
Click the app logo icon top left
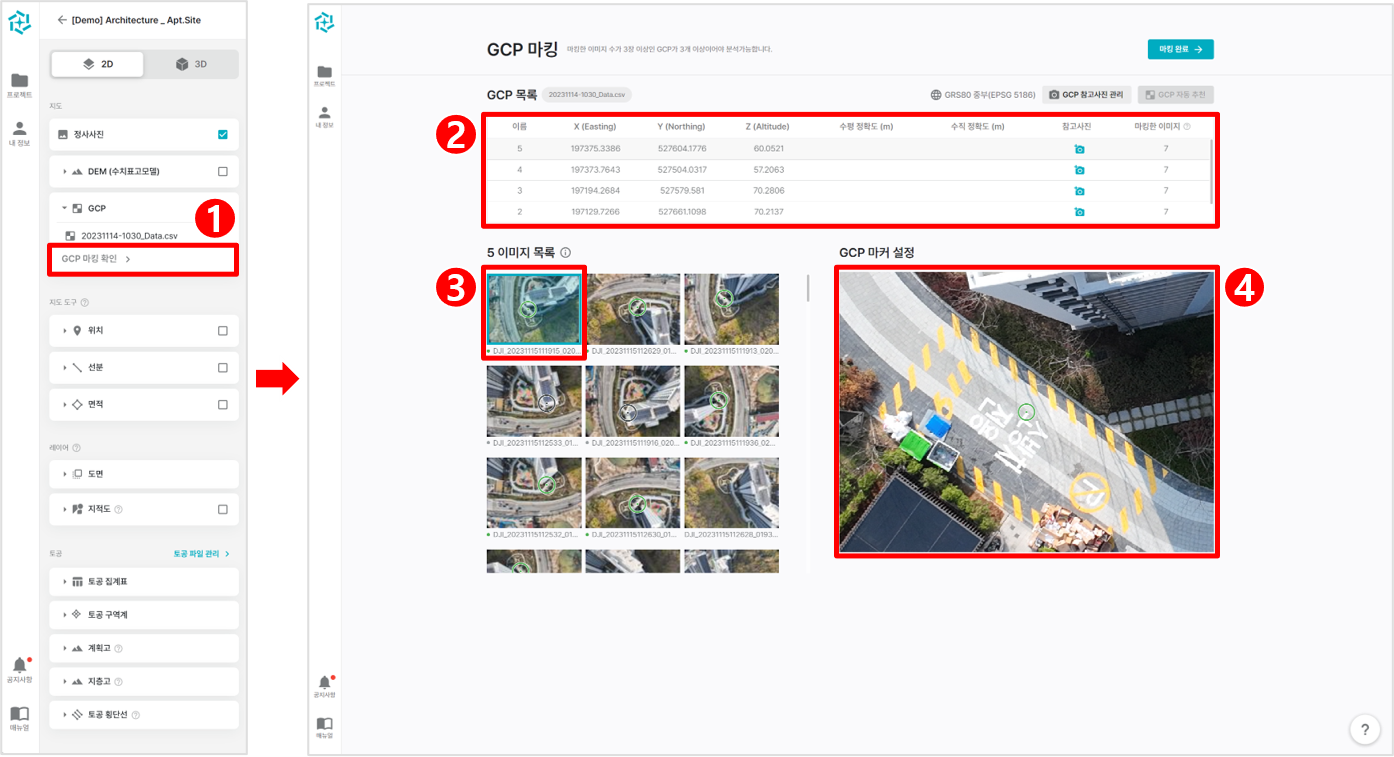pos(20,22)
